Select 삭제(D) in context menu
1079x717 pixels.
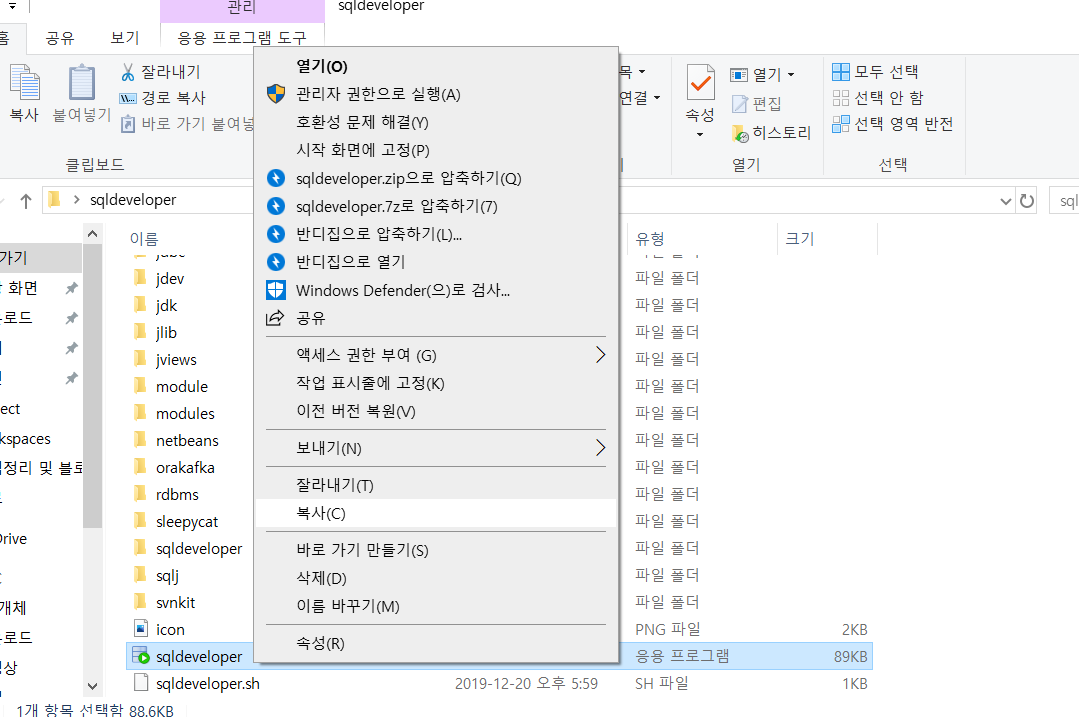pyautogui.click(x=436, y=579)
